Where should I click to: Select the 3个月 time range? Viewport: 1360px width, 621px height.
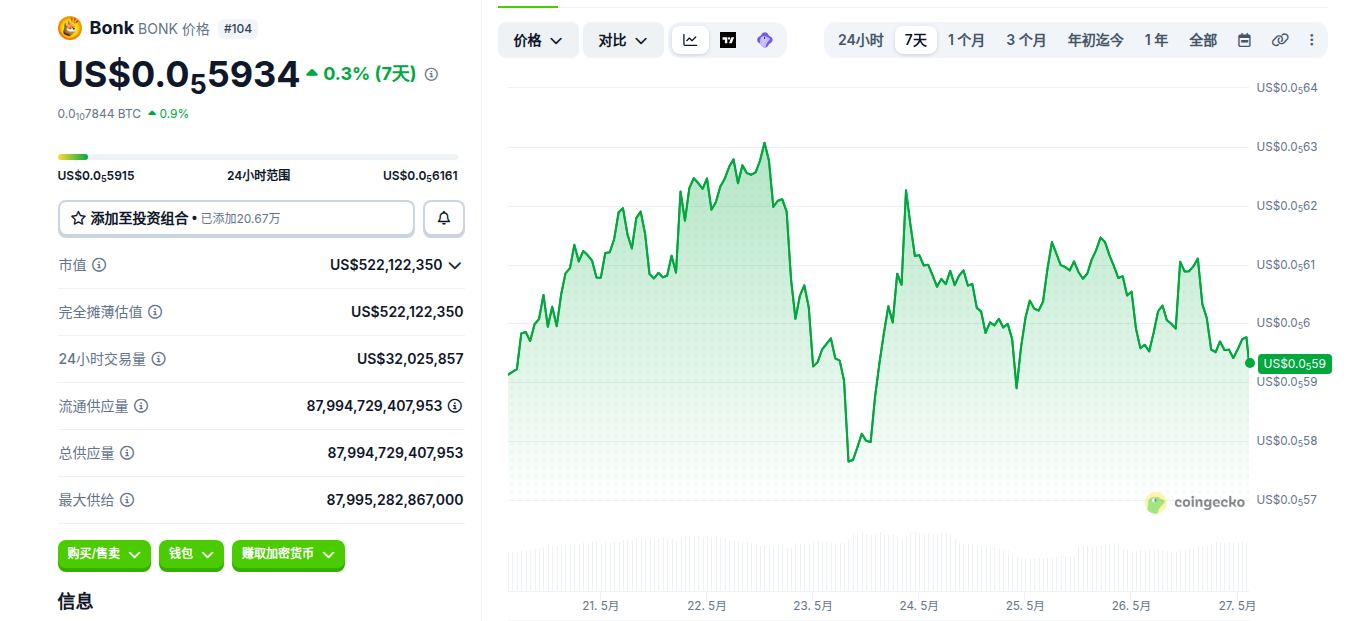point(1026,40)
